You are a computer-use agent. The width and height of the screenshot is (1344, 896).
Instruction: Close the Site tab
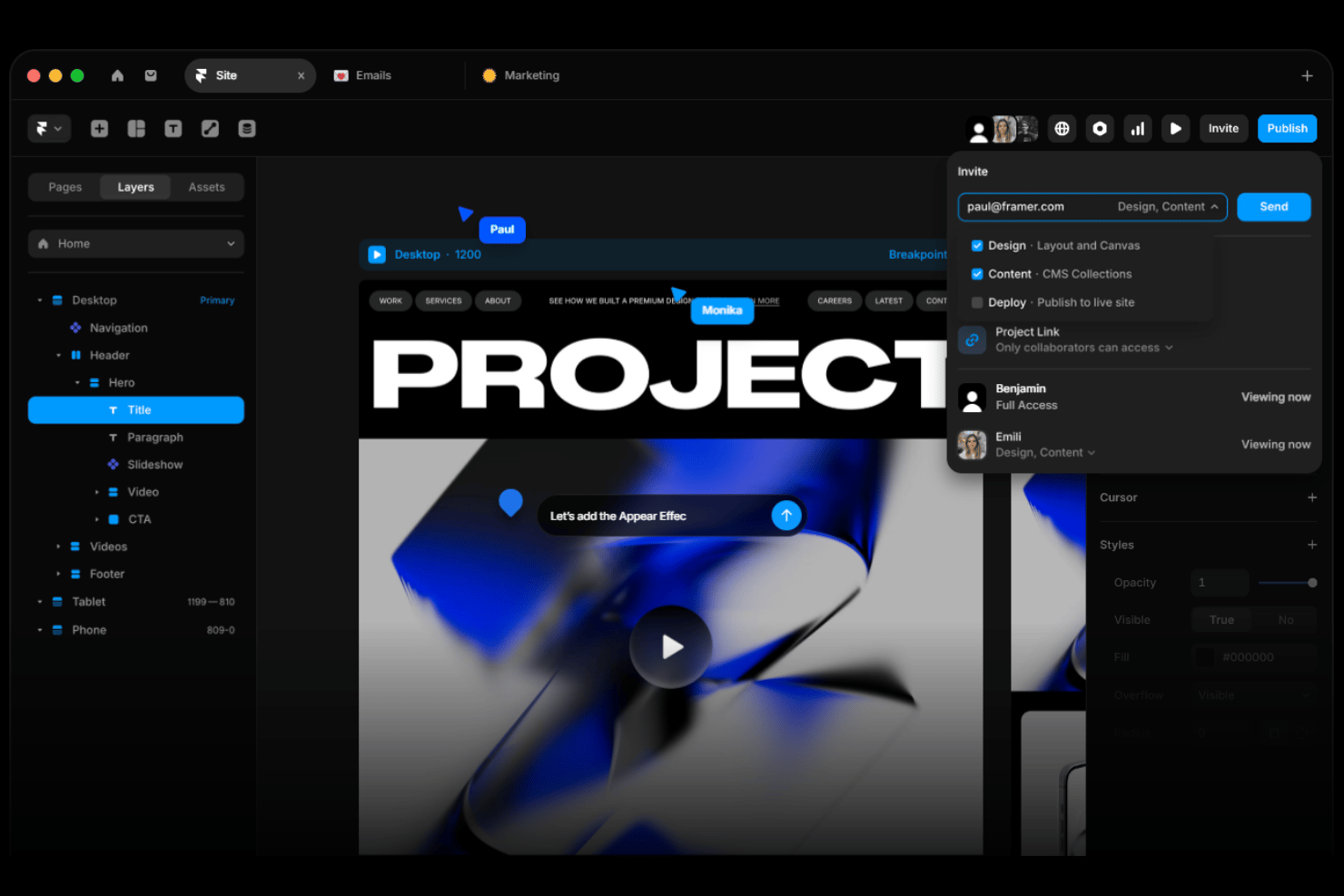pos(301,76)
